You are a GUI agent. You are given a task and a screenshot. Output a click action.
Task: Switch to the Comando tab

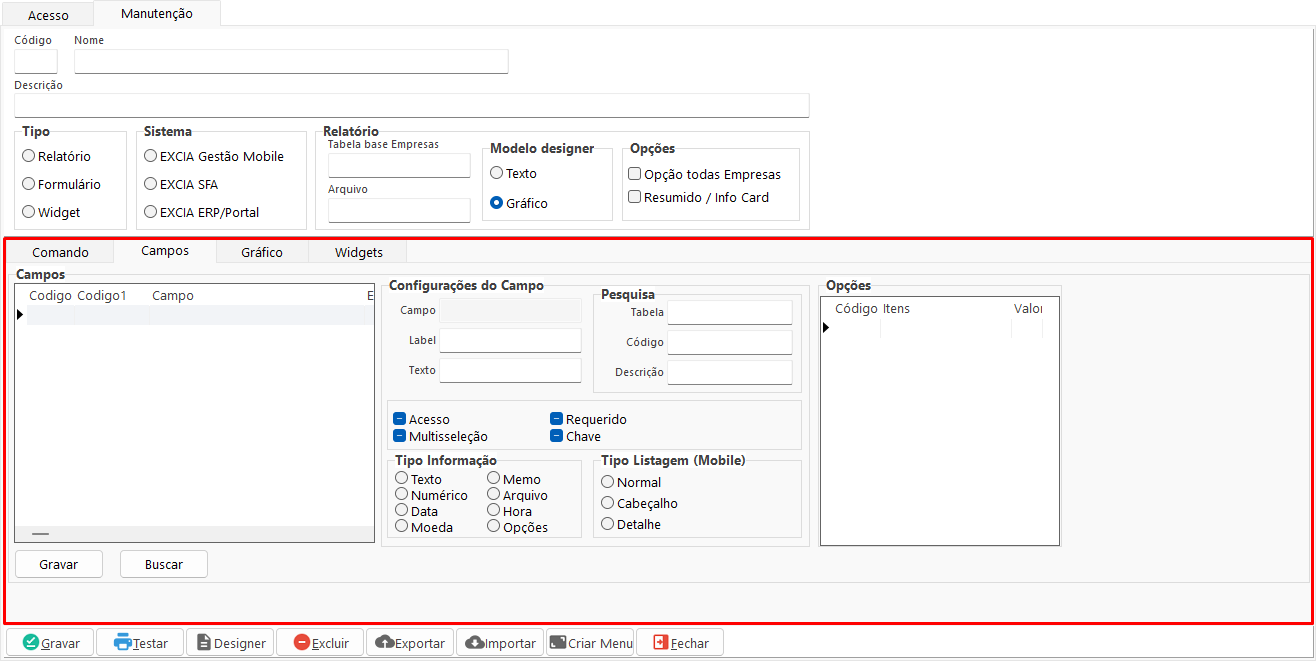(60, 252)
